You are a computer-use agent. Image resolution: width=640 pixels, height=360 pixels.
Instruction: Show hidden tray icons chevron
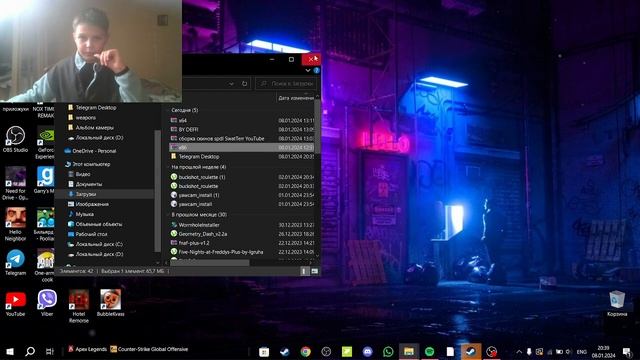coord(519,351)
